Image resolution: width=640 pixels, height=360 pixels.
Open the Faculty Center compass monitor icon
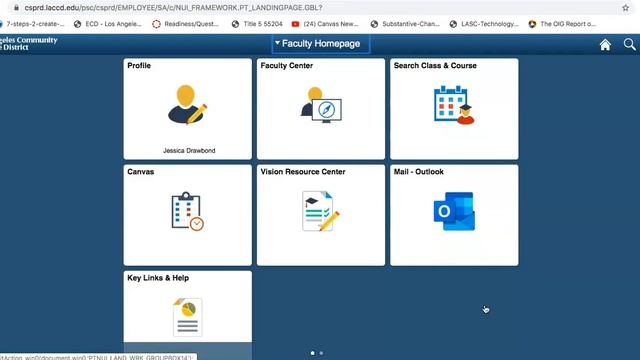coord(321,105)
